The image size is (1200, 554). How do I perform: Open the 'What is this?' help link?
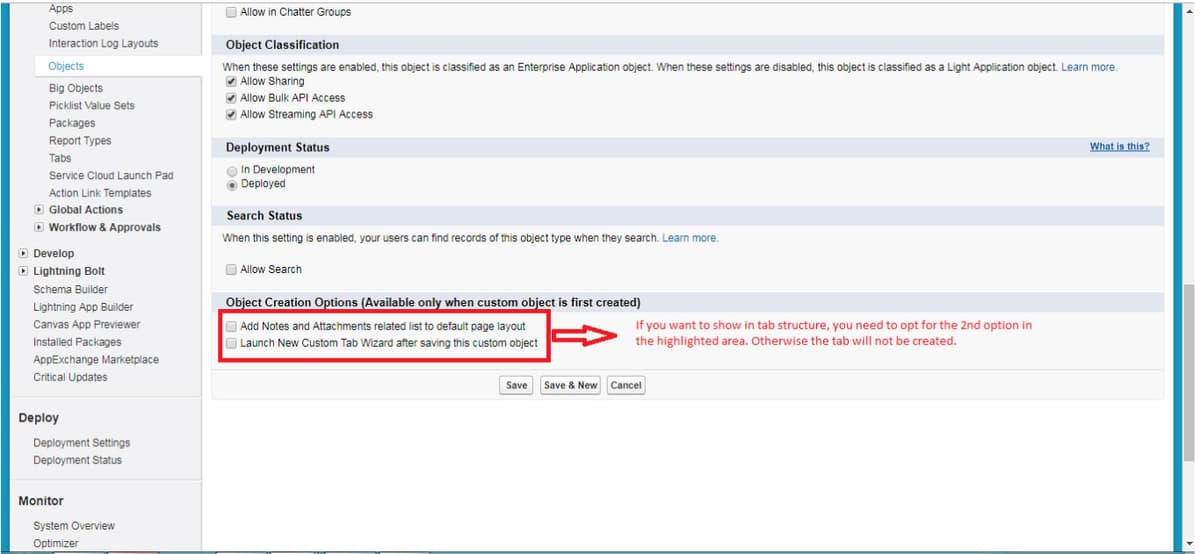click(1119, 147)
